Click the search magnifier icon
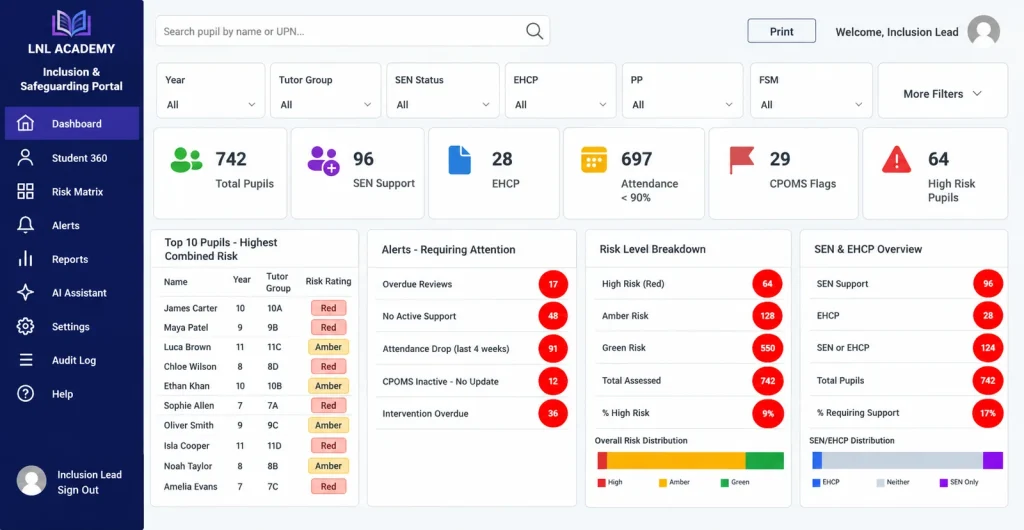The image size is (1024, 530). [534, 31]
